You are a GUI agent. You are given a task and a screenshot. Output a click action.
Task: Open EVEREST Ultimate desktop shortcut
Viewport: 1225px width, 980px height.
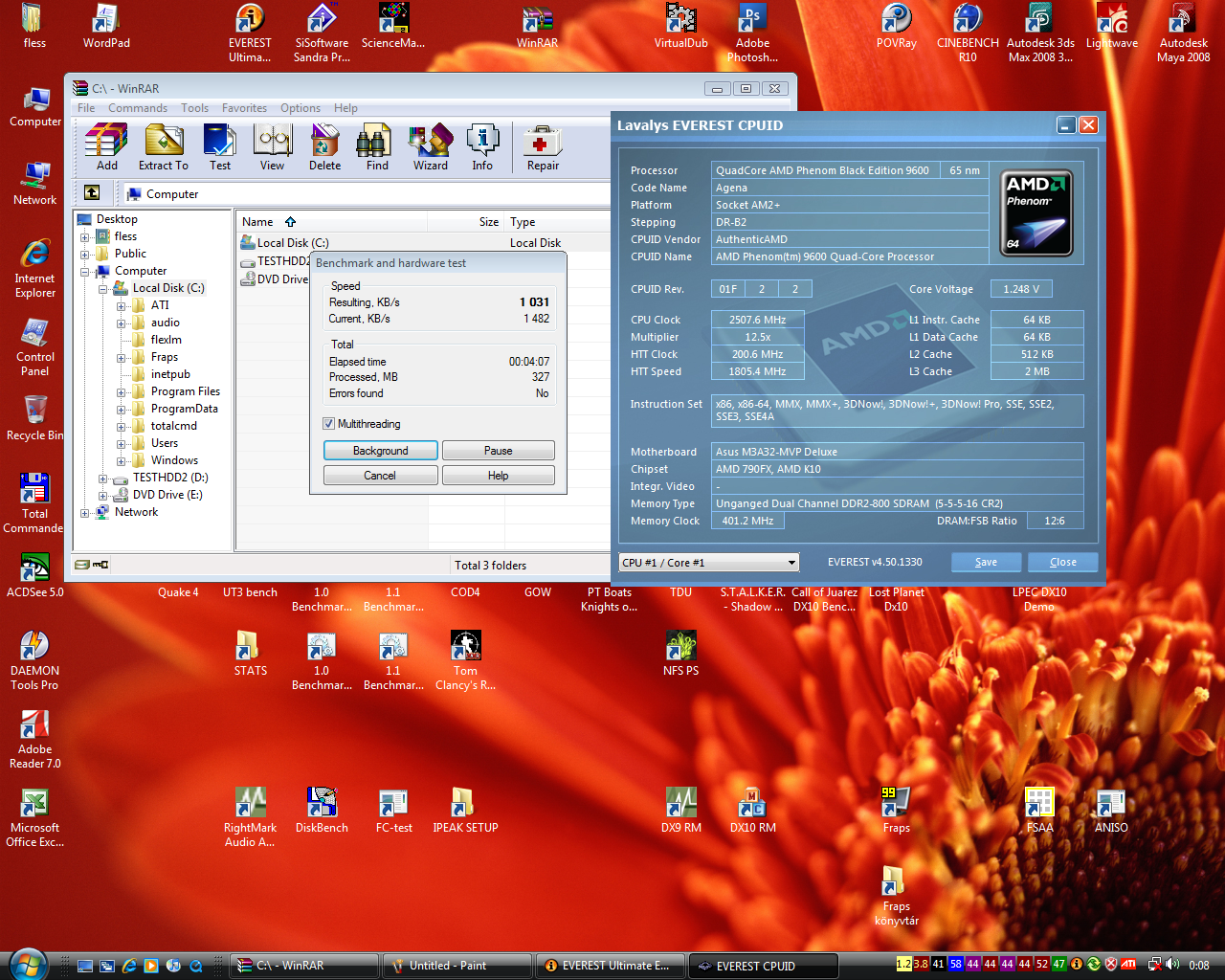tap(250, 33)
